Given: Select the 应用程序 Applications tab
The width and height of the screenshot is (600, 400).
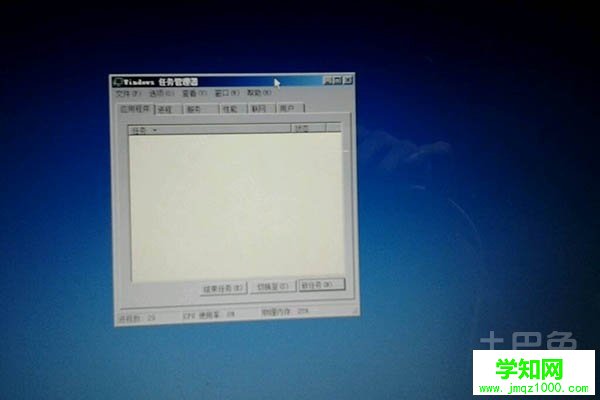Looking at the screenshot, I should coord(135,109).
